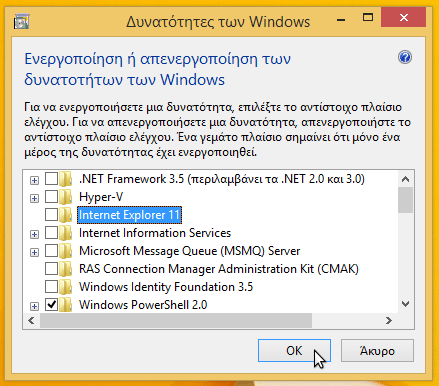Expand the Windows PowerShell 2.0 node
The height and width of the screenshot is (386, 439).
(34, 306)
